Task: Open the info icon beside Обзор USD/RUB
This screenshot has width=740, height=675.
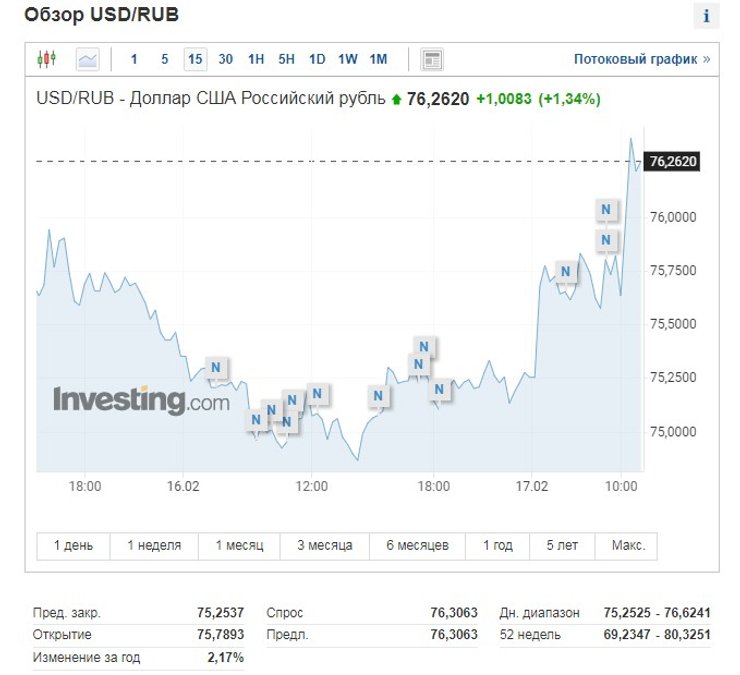Action: pyautogui.click(x=706, y=16)
